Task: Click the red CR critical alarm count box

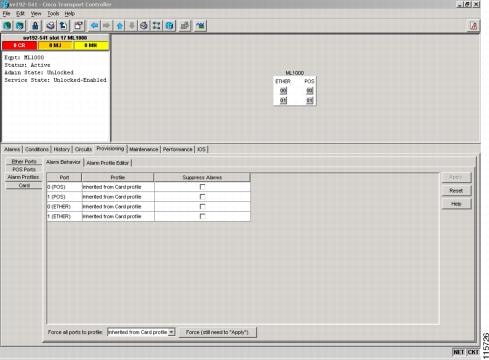Action: tap(19, 45)
